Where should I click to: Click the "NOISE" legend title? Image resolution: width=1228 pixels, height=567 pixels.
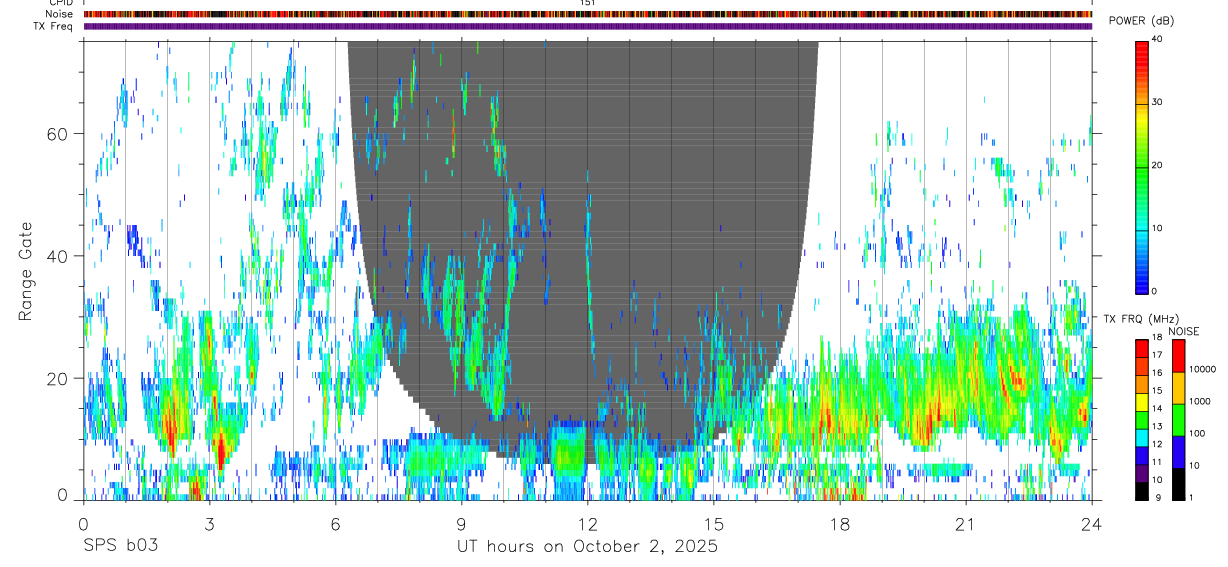[1183, 331]
